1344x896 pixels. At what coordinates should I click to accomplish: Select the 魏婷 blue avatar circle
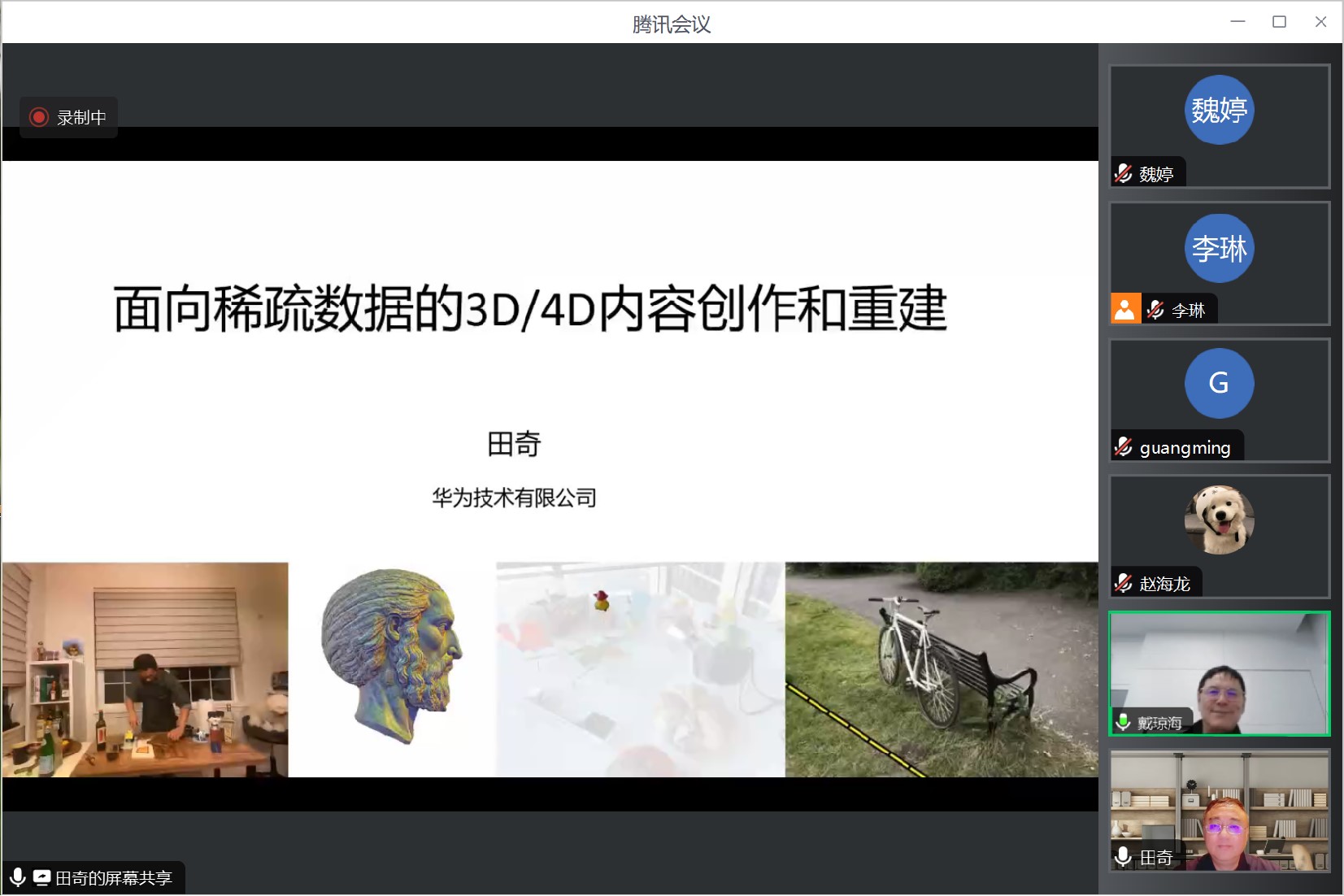[x=1219, y=110]
